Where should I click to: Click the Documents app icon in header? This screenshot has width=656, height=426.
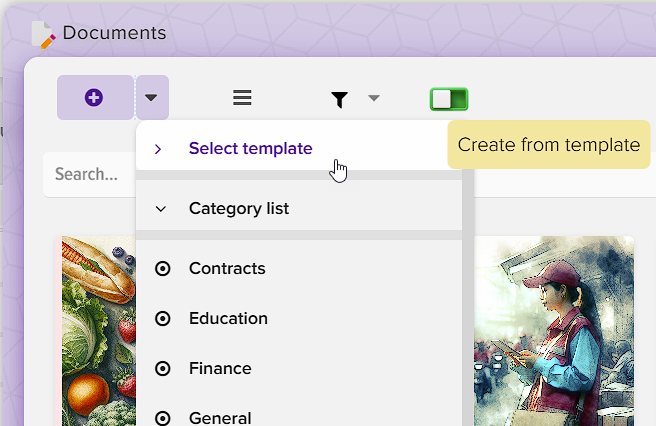pyautogui.click(x=43, y=35)
